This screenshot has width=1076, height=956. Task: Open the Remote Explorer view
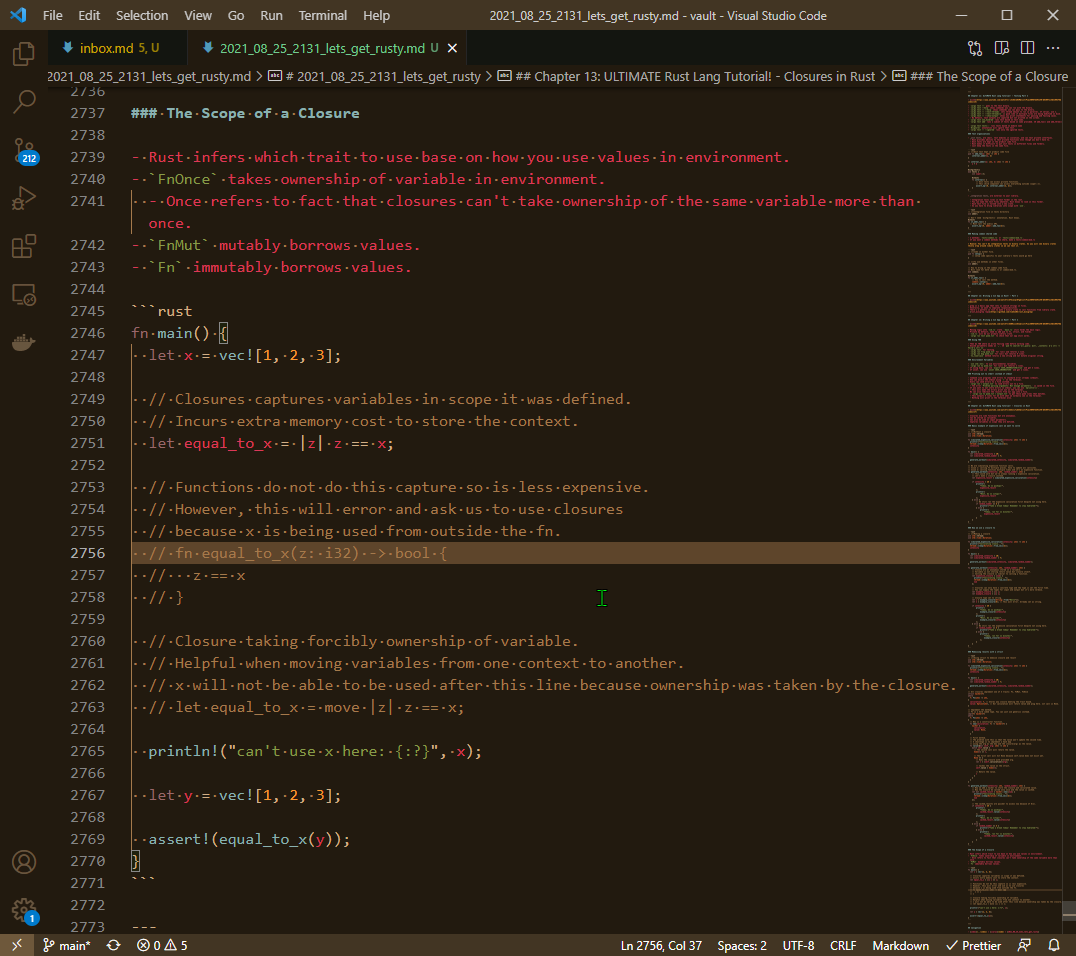(23, 295)
